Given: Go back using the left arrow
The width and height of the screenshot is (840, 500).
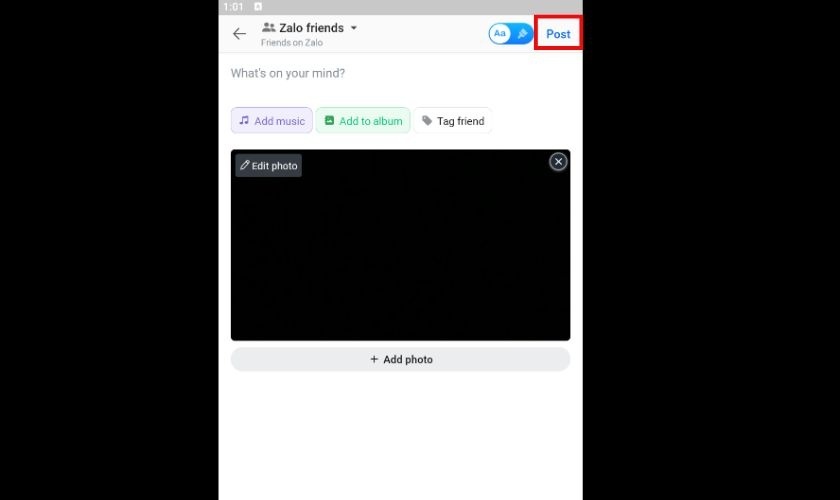Looking at the screenshot, I should point(239,34).
